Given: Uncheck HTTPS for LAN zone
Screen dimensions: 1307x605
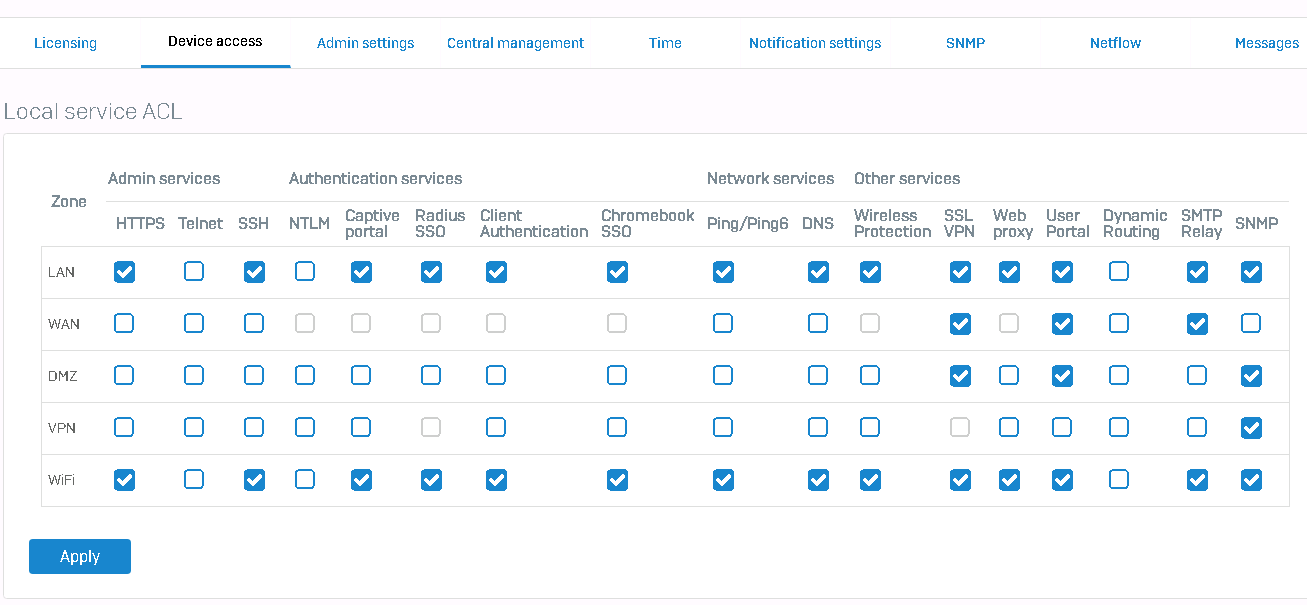Looking at the screenshot, I should pyautogui.click(x=124, y=272).
